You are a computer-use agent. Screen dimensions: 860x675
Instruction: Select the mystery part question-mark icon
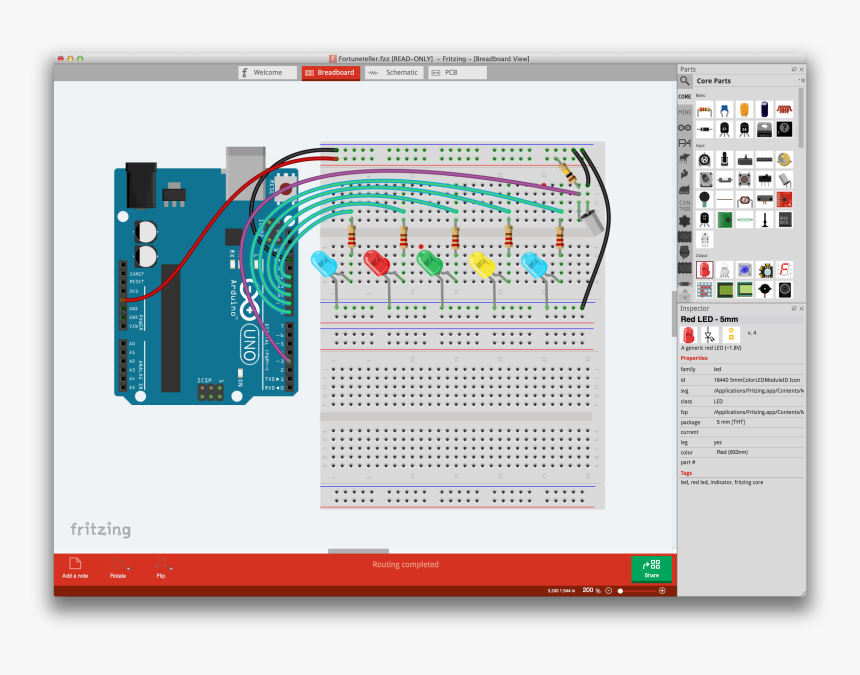coord(784,130)
